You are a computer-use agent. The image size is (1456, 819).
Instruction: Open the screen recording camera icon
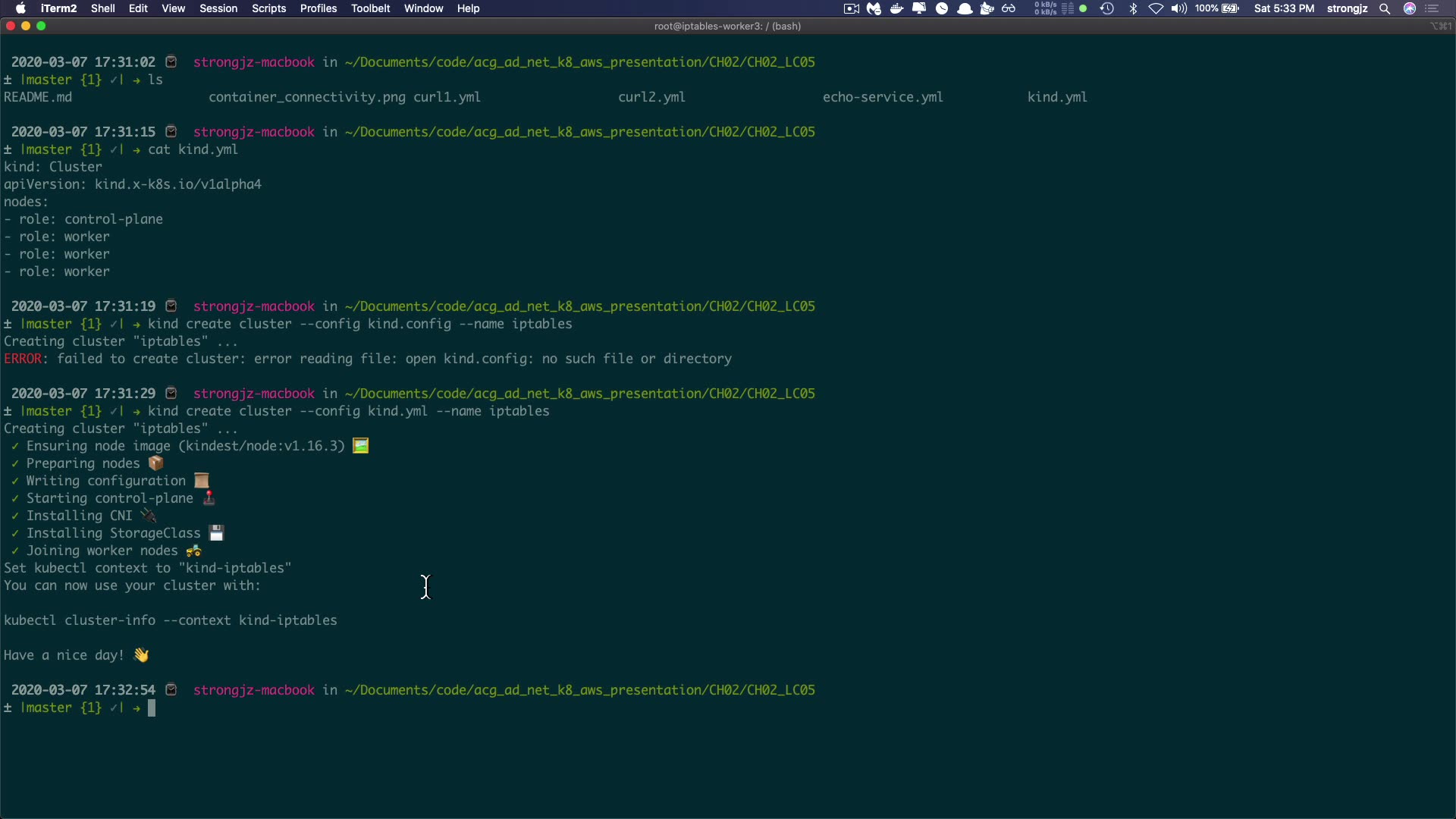coord(852,8)
